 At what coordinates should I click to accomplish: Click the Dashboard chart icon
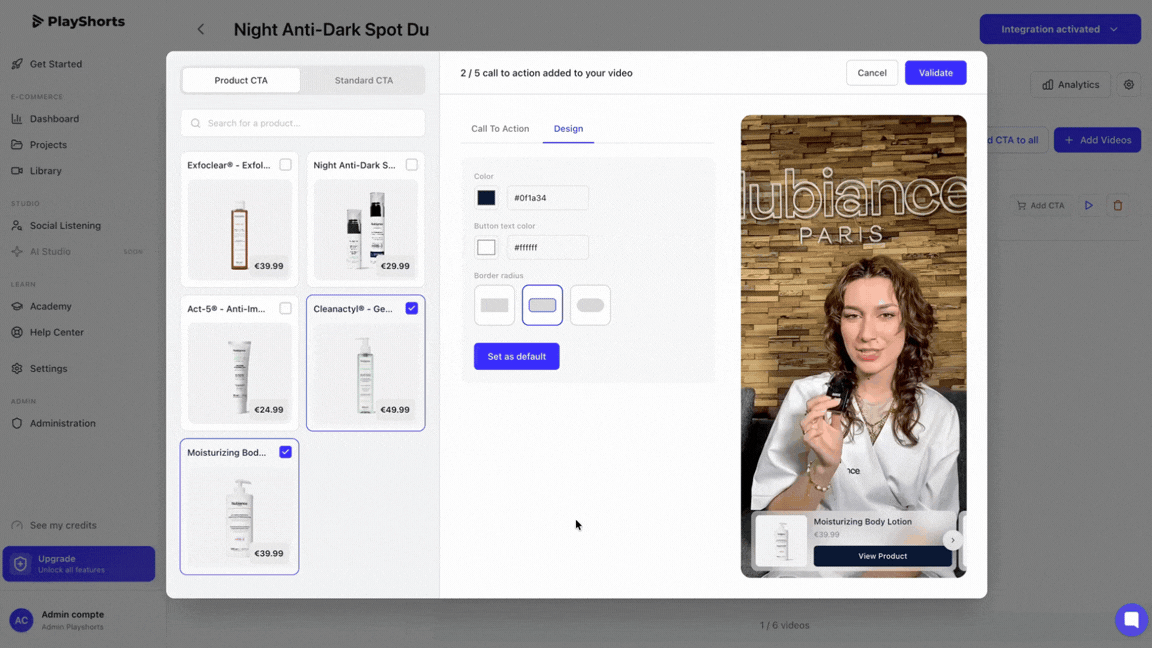tap(17, 118)
